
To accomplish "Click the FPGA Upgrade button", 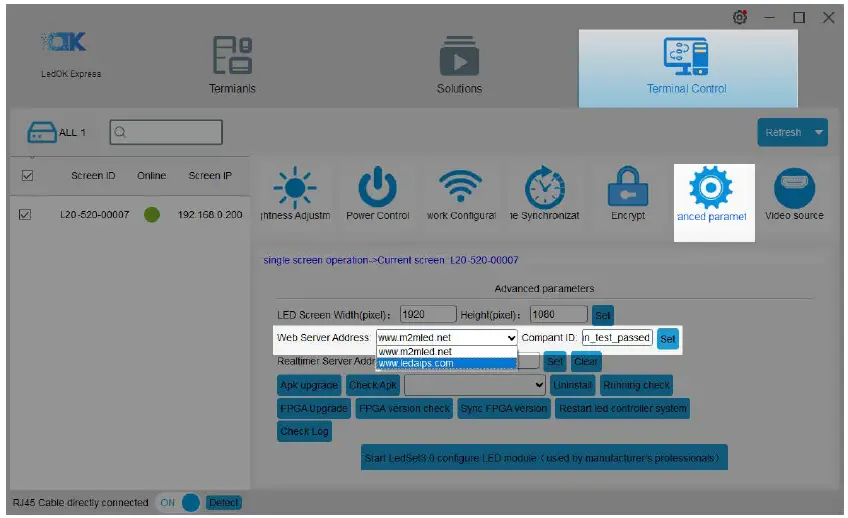I will 314,408.
